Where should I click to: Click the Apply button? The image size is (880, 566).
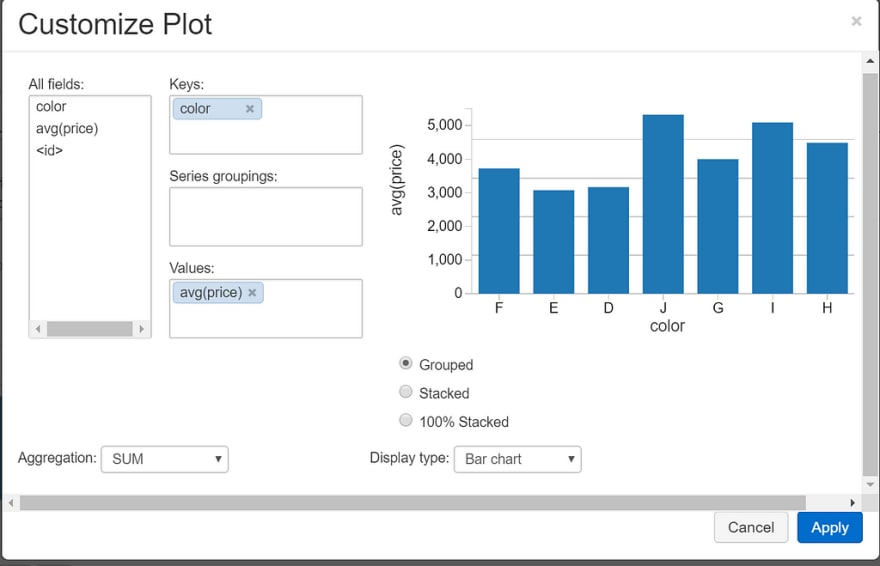click(829, 527)
